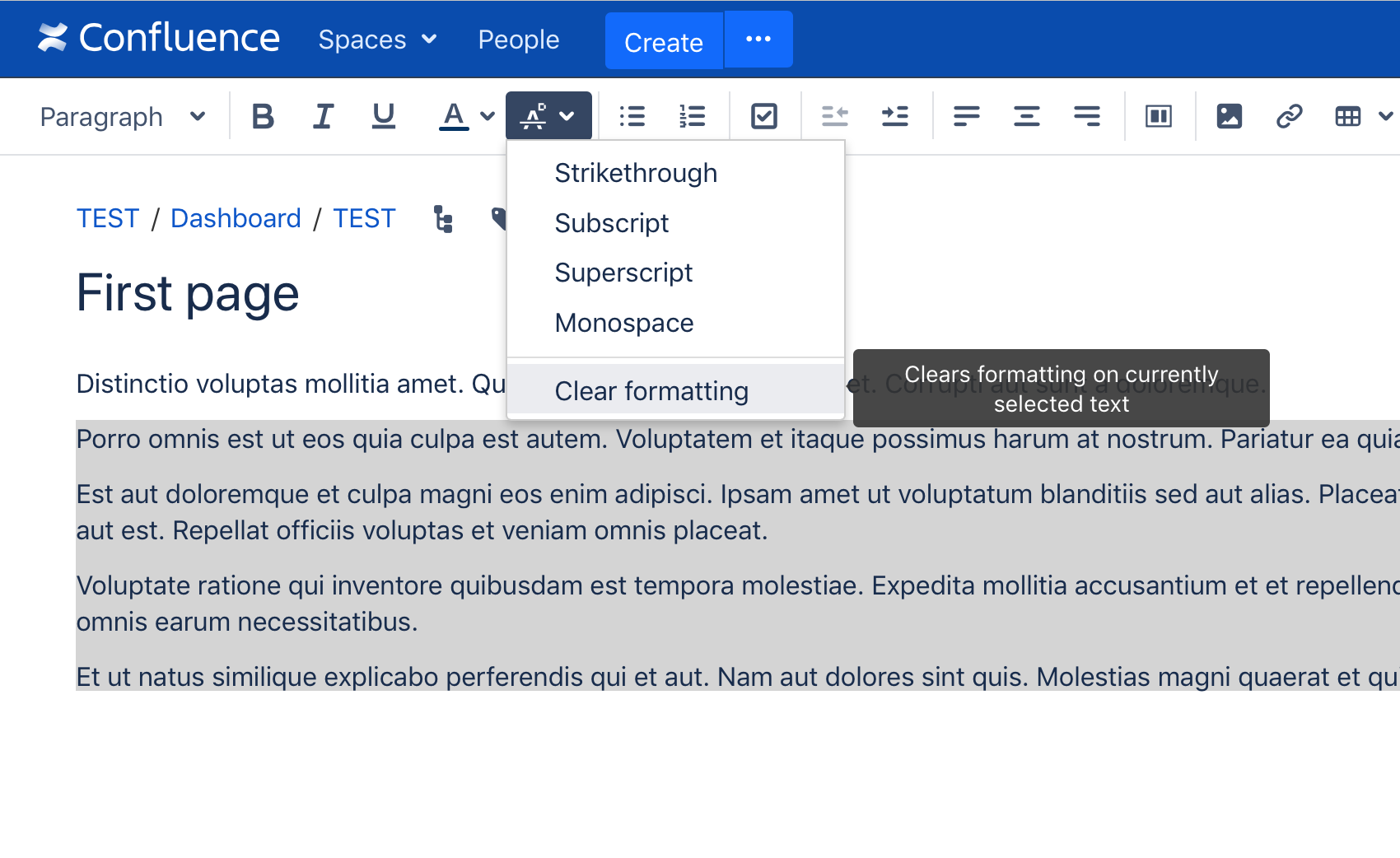Toggle bold formatting
The height and width of the screenshot is (858, 1400).
coord(263,116)
